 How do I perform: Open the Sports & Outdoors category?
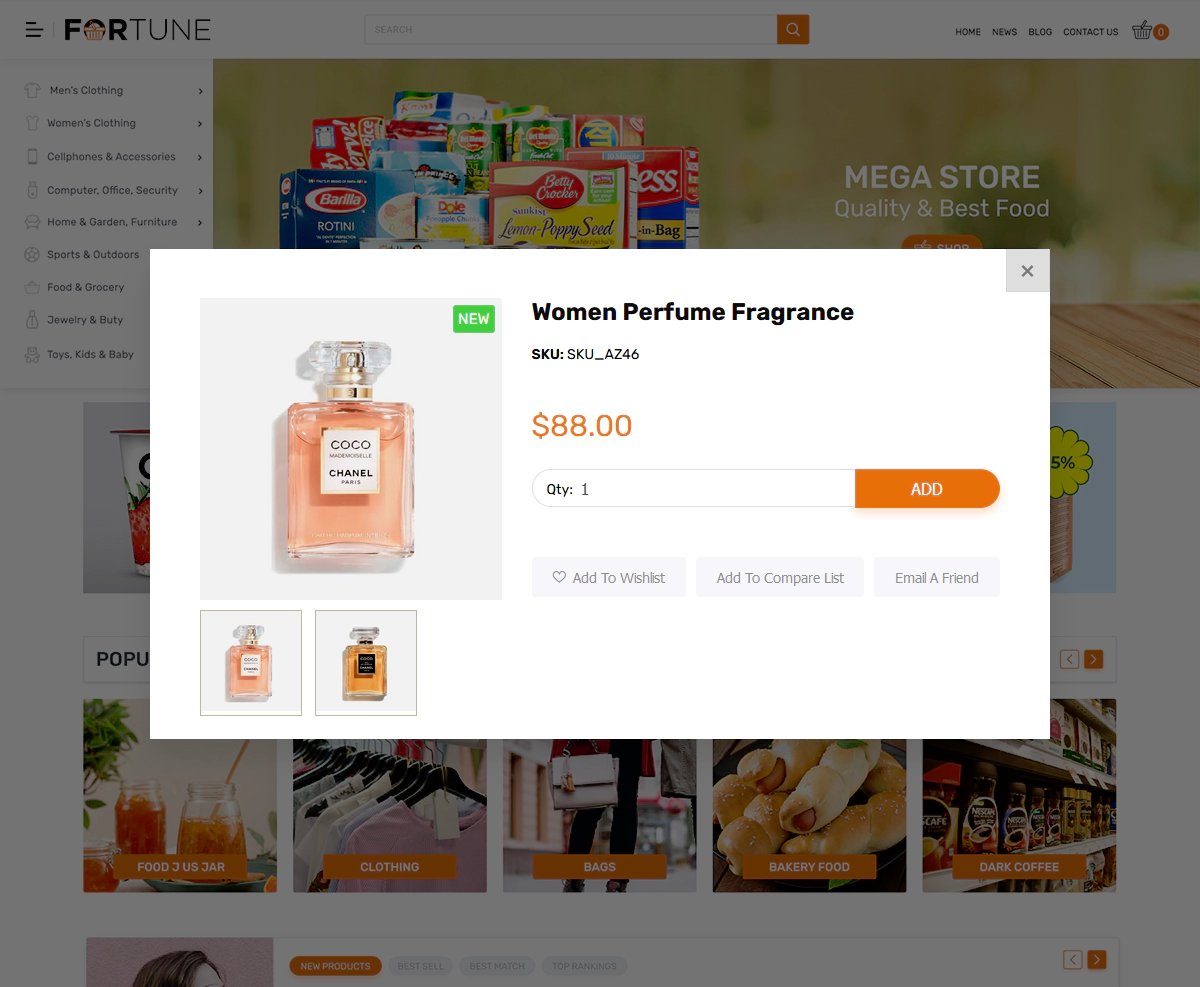click(93, 255)
